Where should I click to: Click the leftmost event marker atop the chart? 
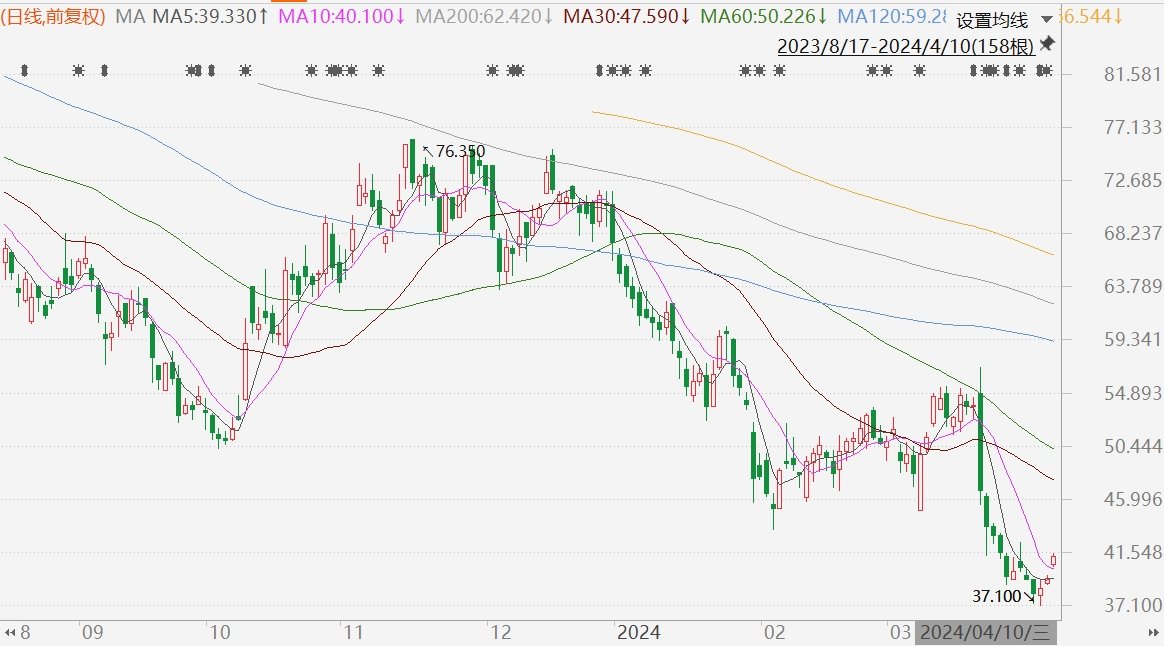point(25,70)
